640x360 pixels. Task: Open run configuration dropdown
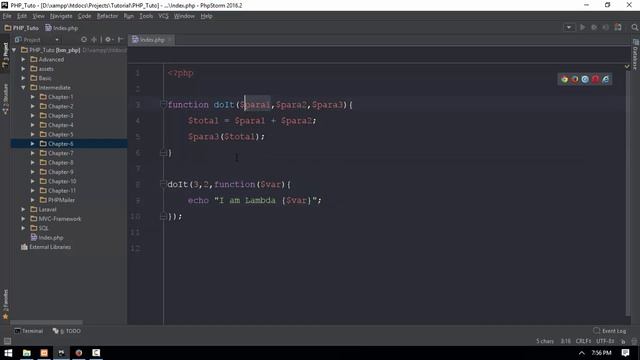(569, 27)
